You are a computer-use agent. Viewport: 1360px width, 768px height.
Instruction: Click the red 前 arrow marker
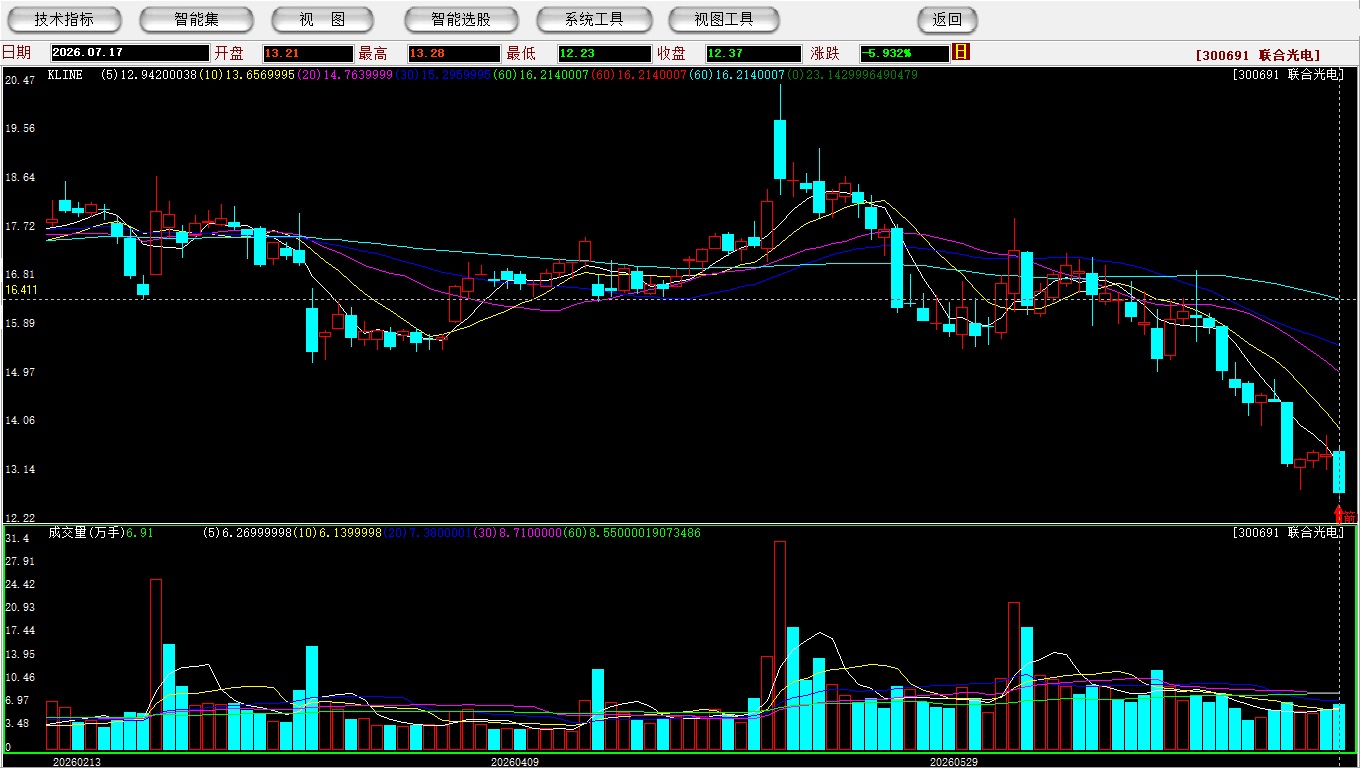pyautogui.click(x=1346, y=515)
